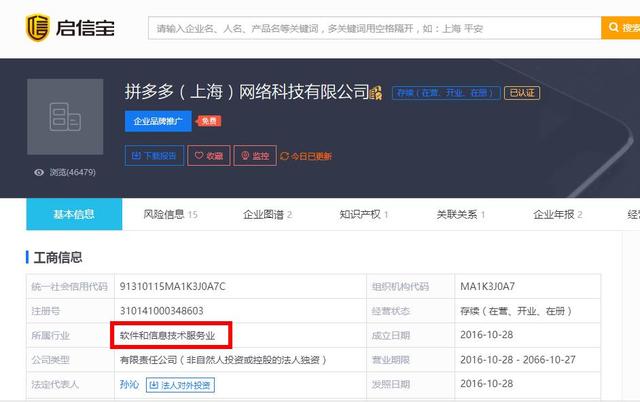Click 发照日期 value 2016-10-28
This screenshot has height=402, width=640.
487,384
